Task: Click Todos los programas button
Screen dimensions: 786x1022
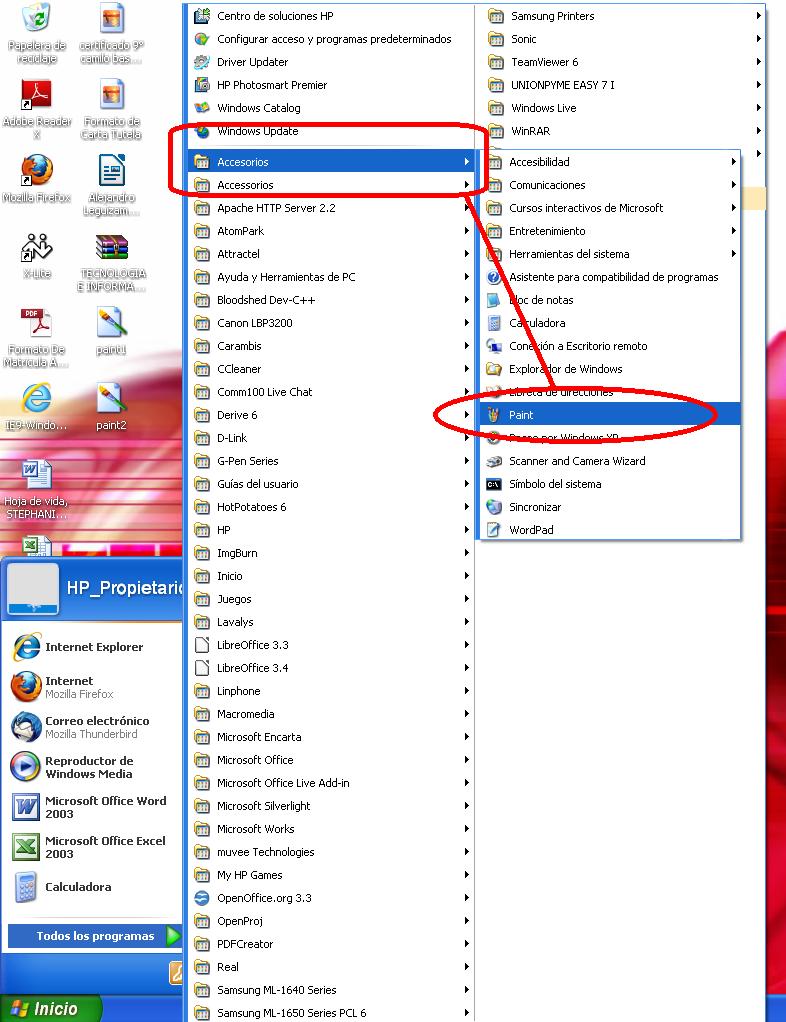Action: pyautogui.click(x=95, y=936)
